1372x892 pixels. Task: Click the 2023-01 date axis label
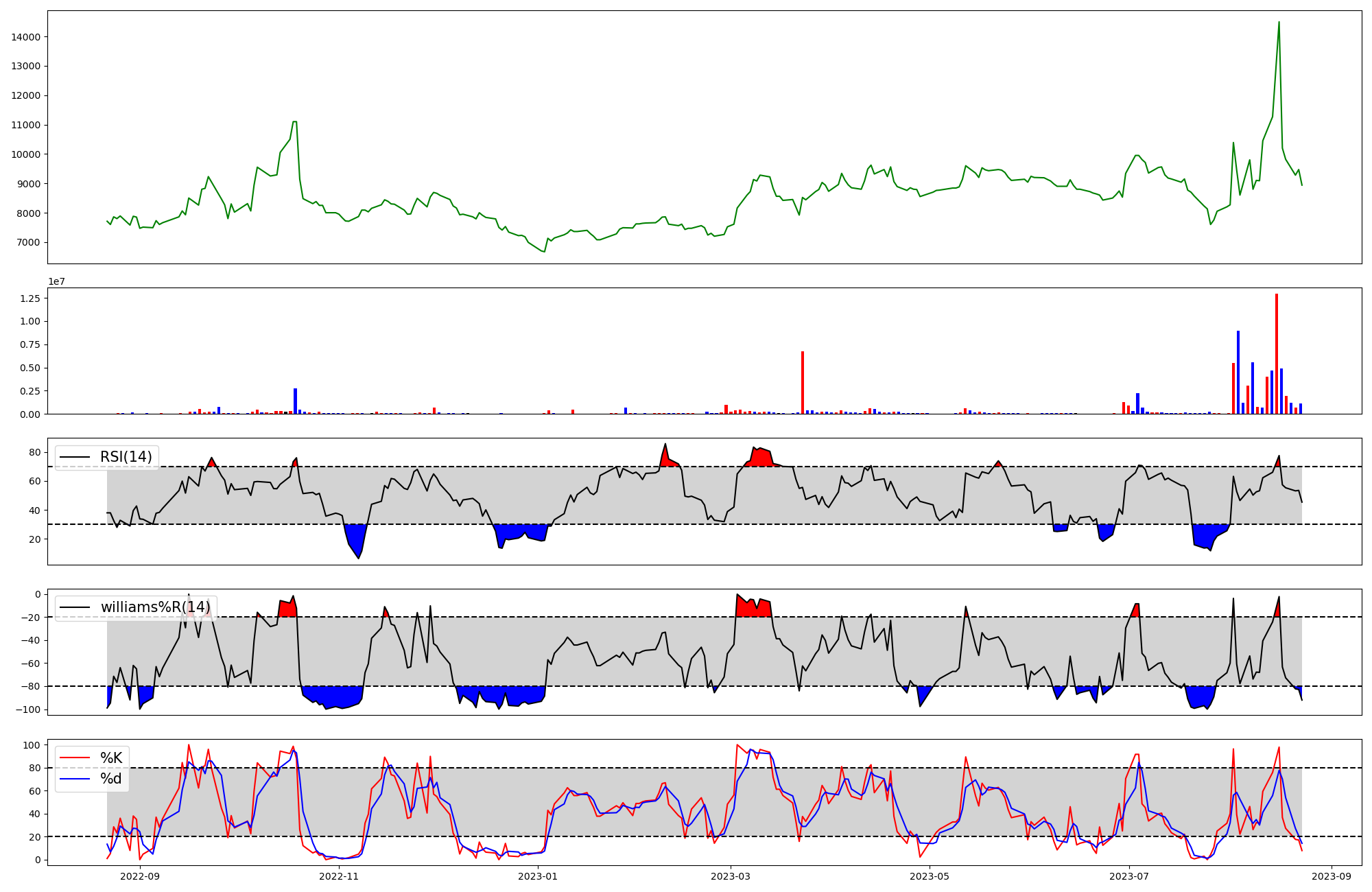point(538,876)
